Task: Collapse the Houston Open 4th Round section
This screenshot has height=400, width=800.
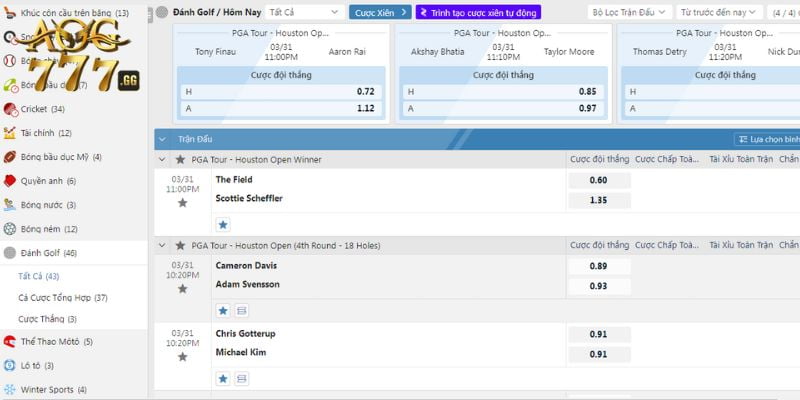Action: pos(163,245)
